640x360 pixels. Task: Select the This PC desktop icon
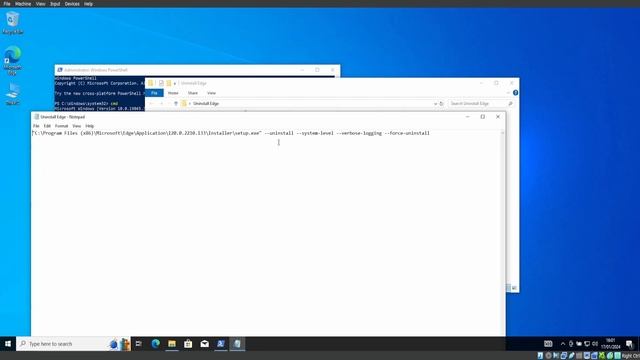(12, 94)
